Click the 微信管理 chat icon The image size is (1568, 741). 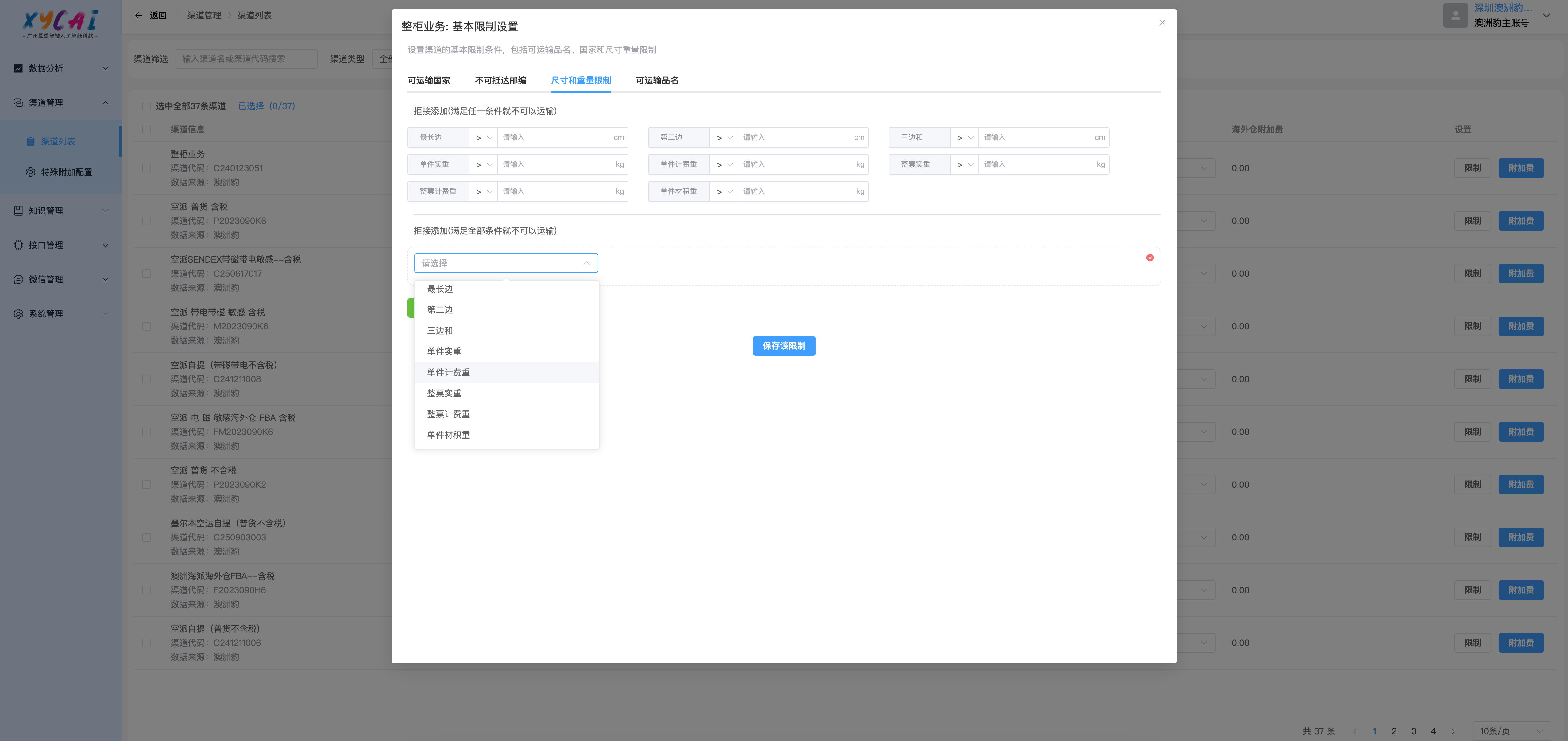coord(18,279)
